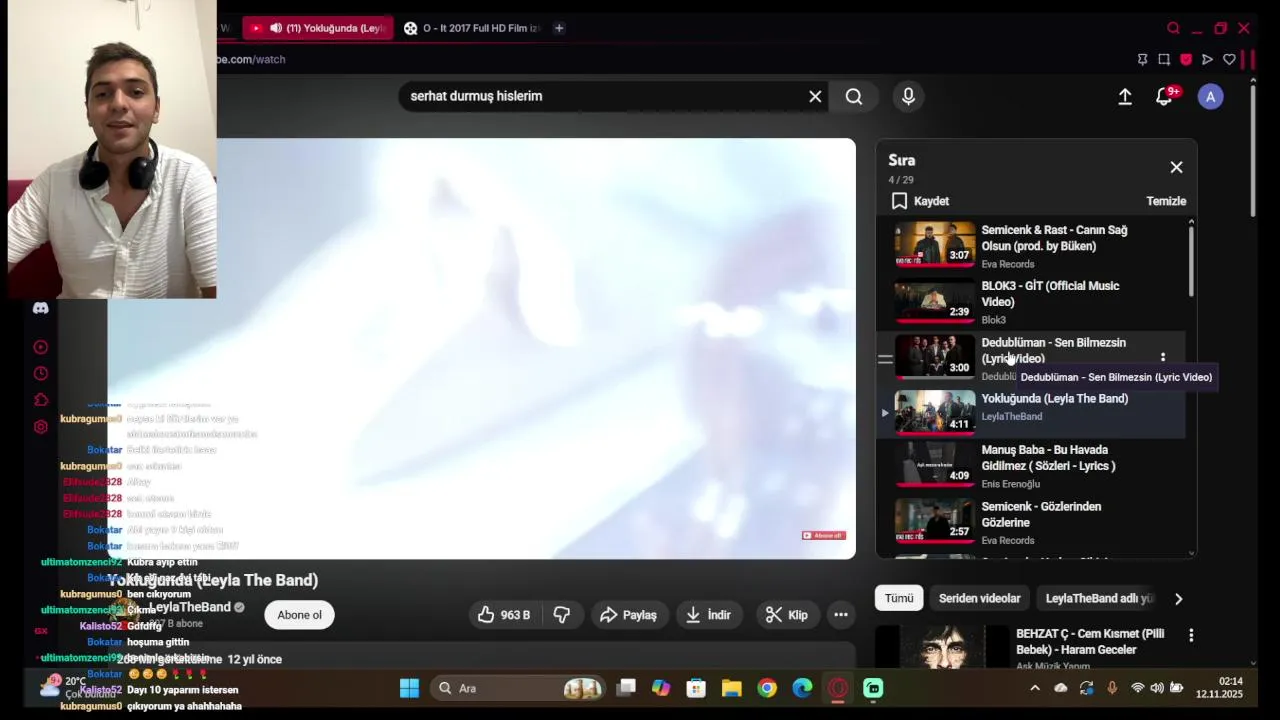Clear the search box with X

pyautogui.click(x=815, y=96)
